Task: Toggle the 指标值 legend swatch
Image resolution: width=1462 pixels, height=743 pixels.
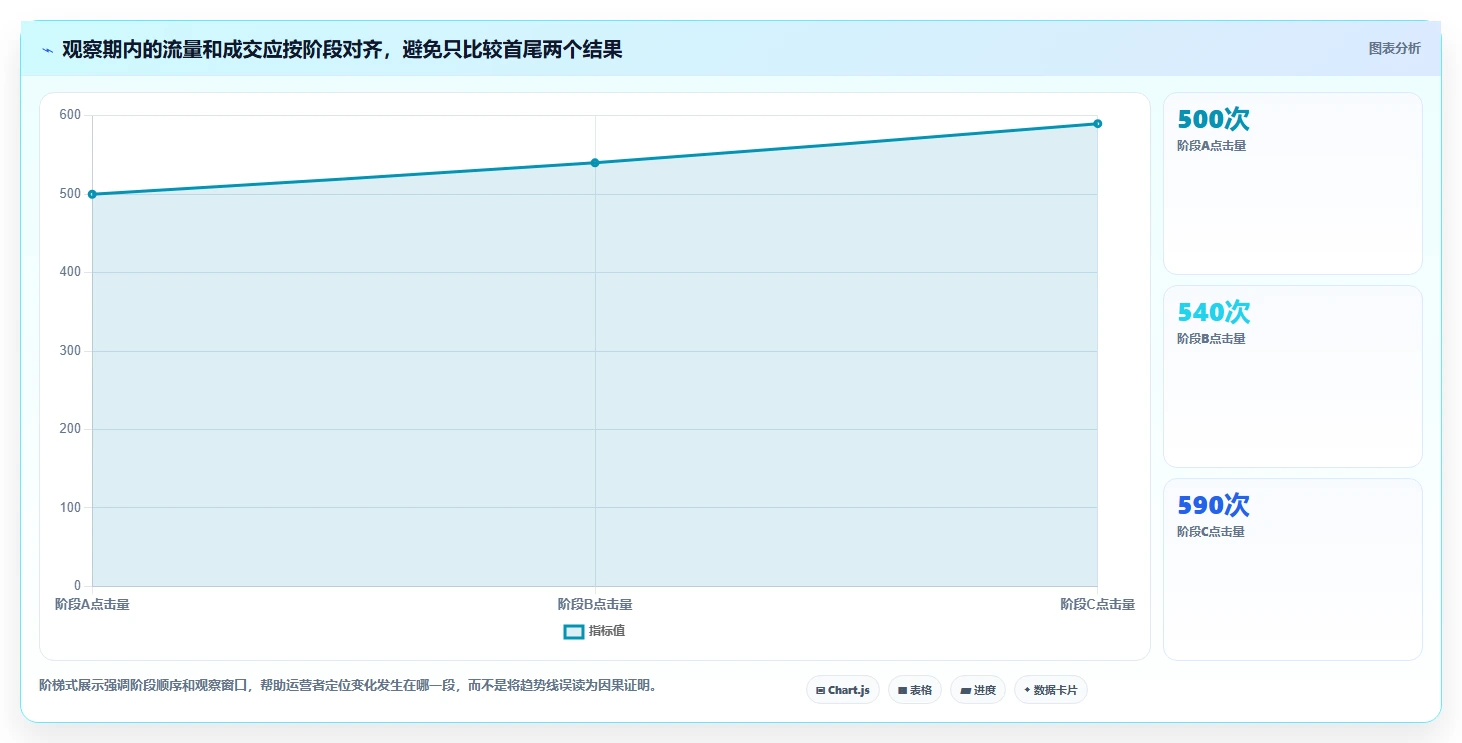Action: (x=574, y=631)
